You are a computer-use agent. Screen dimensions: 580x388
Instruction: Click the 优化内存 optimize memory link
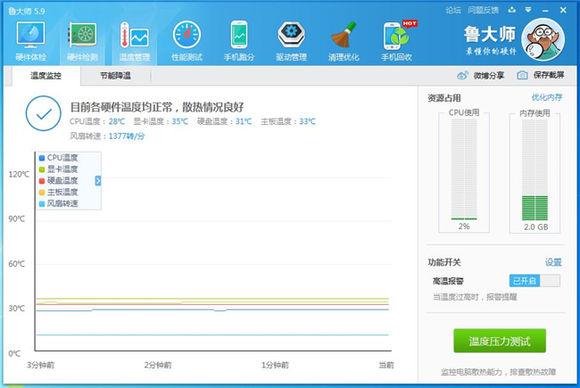[x=547, y=97]
